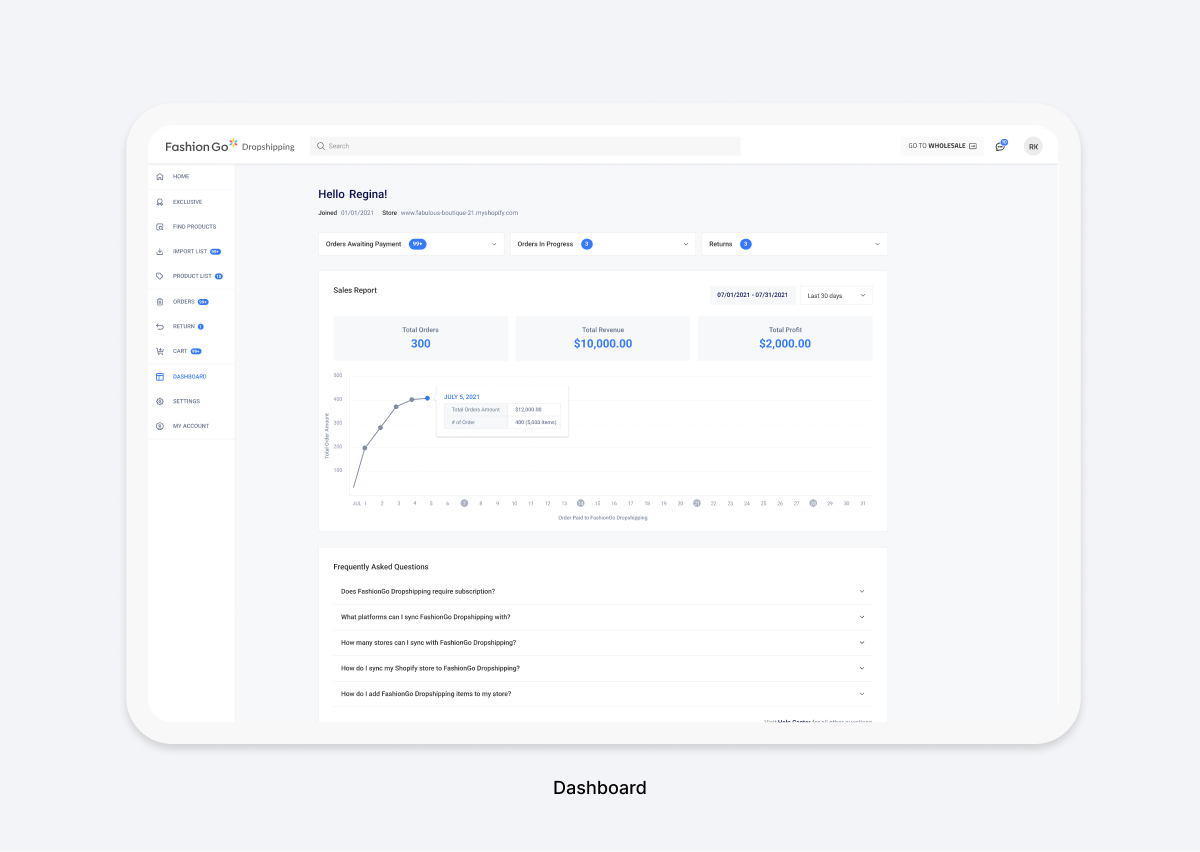Viewport: 1200px width, 852px height.
Task: Open My Account from sidebar
Action: (x=190, y=426)
